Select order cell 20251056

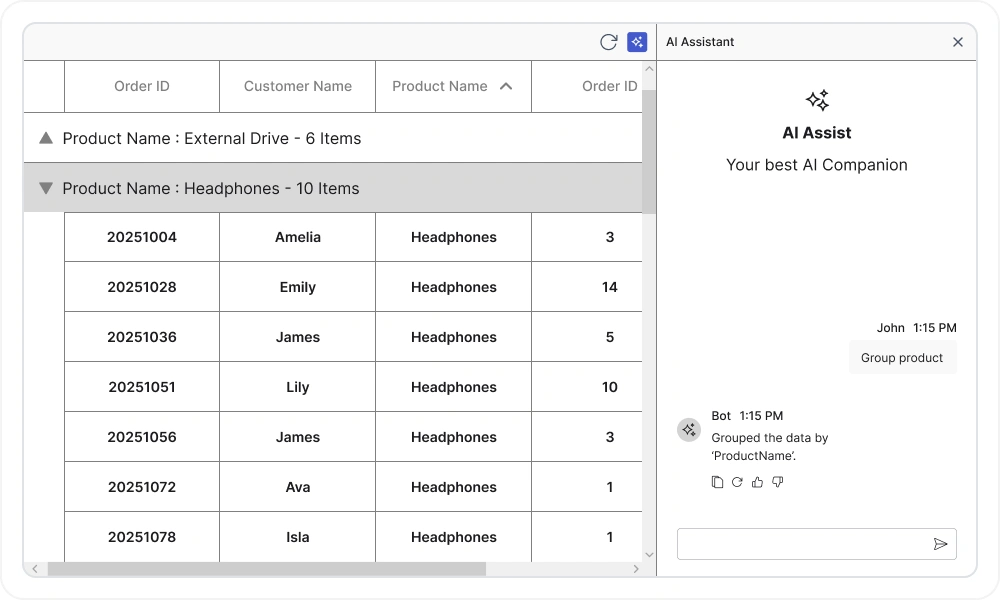[x=142, y=437]
